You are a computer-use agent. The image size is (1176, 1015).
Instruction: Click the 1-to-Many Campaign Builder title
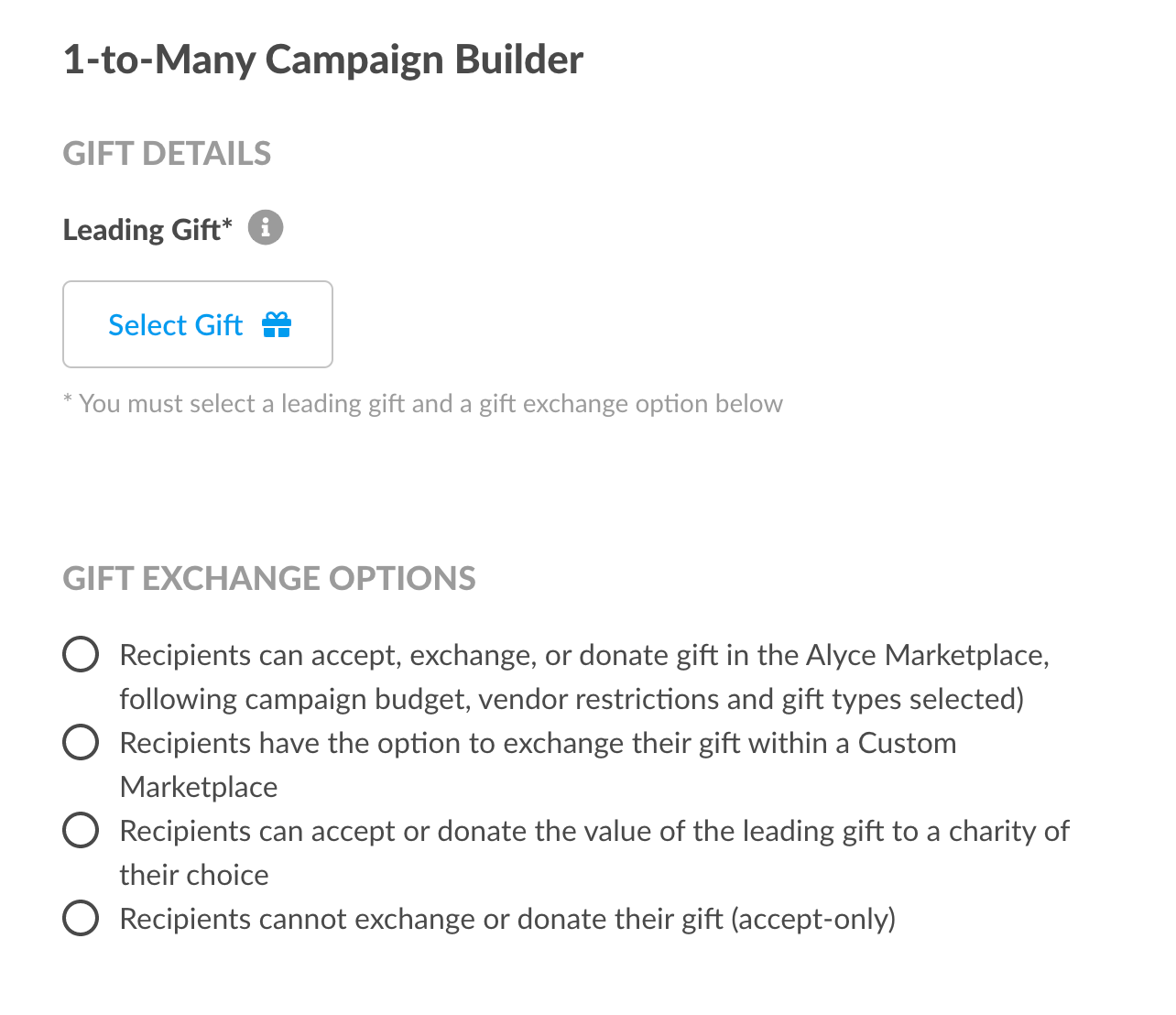[323, 60]
